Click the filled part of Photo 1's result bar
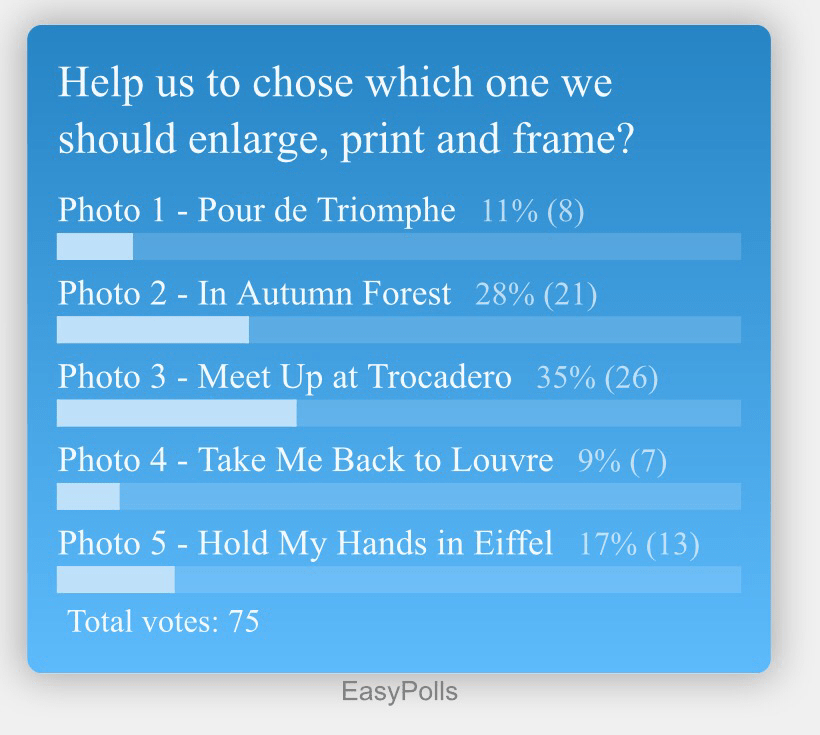This screenshot has height=735, width=820. point(95,246)
